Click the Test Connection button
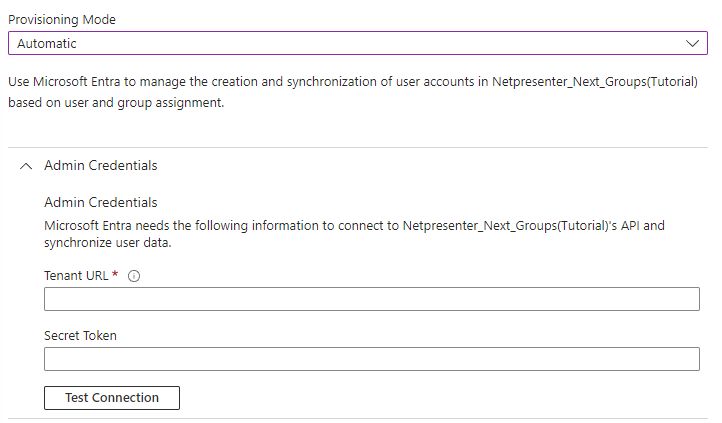Screen dimensions: 722x423 [x=112, y=398]
